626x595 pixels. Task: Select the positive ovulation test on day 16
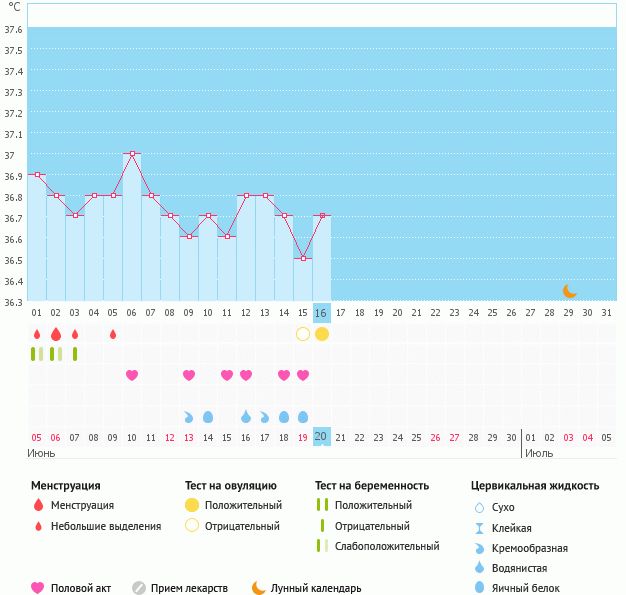322,333
